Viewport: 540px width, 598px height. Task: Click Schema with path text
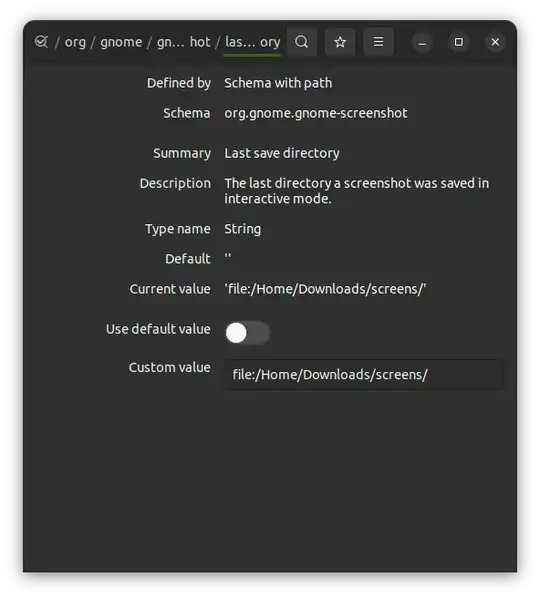pyautogui.click(x=278, y=83)
